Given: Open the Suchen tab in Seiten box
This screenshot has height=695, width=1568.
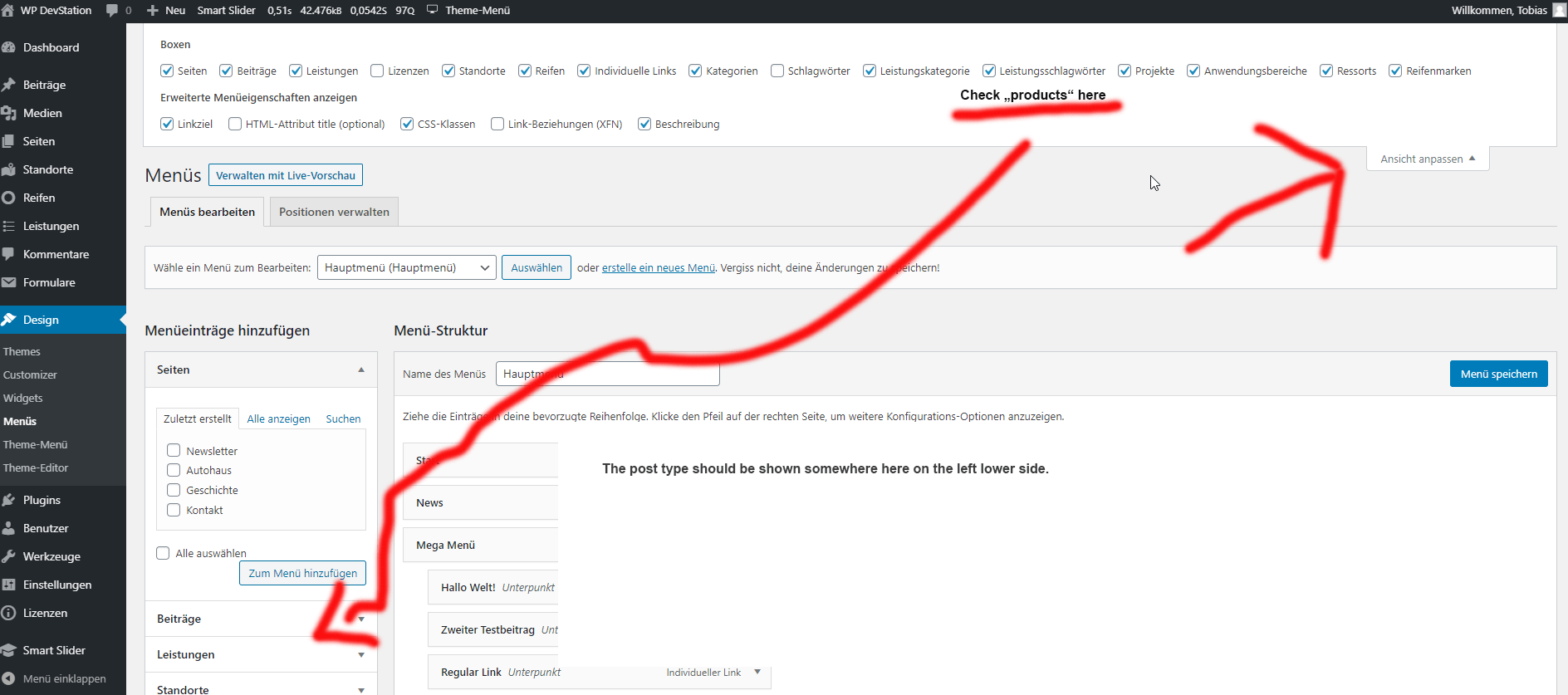Looking at the screenshot, I should pos(343,418).
